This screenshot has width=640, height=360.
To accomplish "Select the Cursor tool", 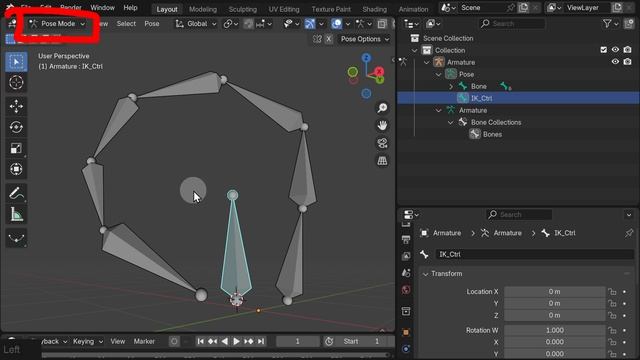I will 16,82.
